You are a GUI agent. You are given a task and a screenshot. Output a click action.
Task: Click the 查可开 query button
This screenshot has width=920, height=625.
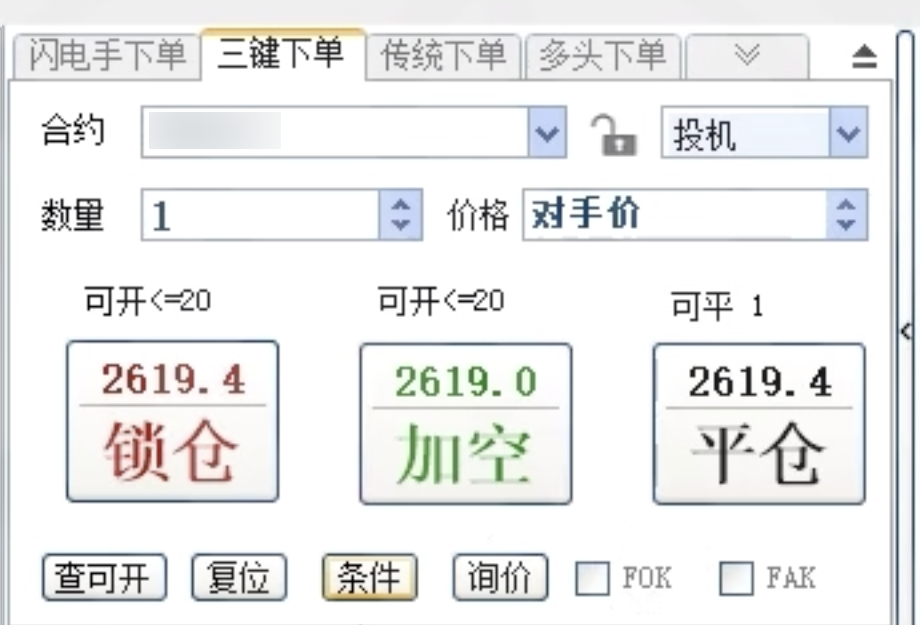coord(103,577)
